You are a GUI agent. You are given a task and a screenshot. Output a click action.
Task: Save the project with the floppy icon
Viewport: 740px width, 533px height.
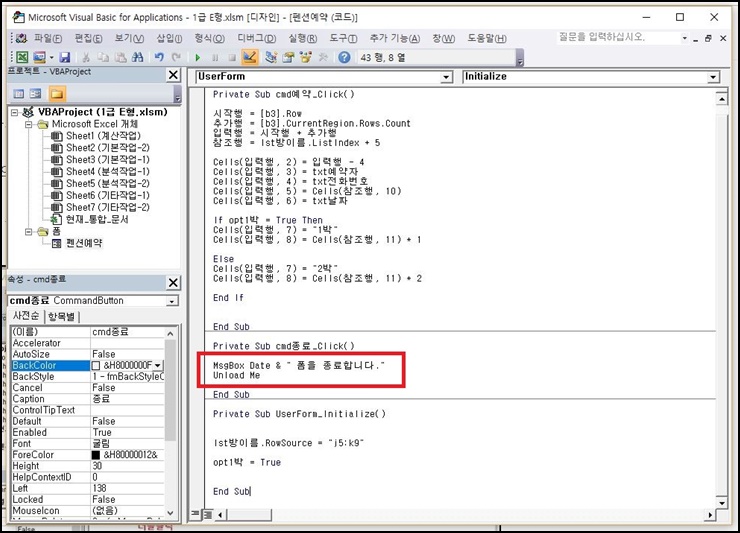(x=65, y=57)
